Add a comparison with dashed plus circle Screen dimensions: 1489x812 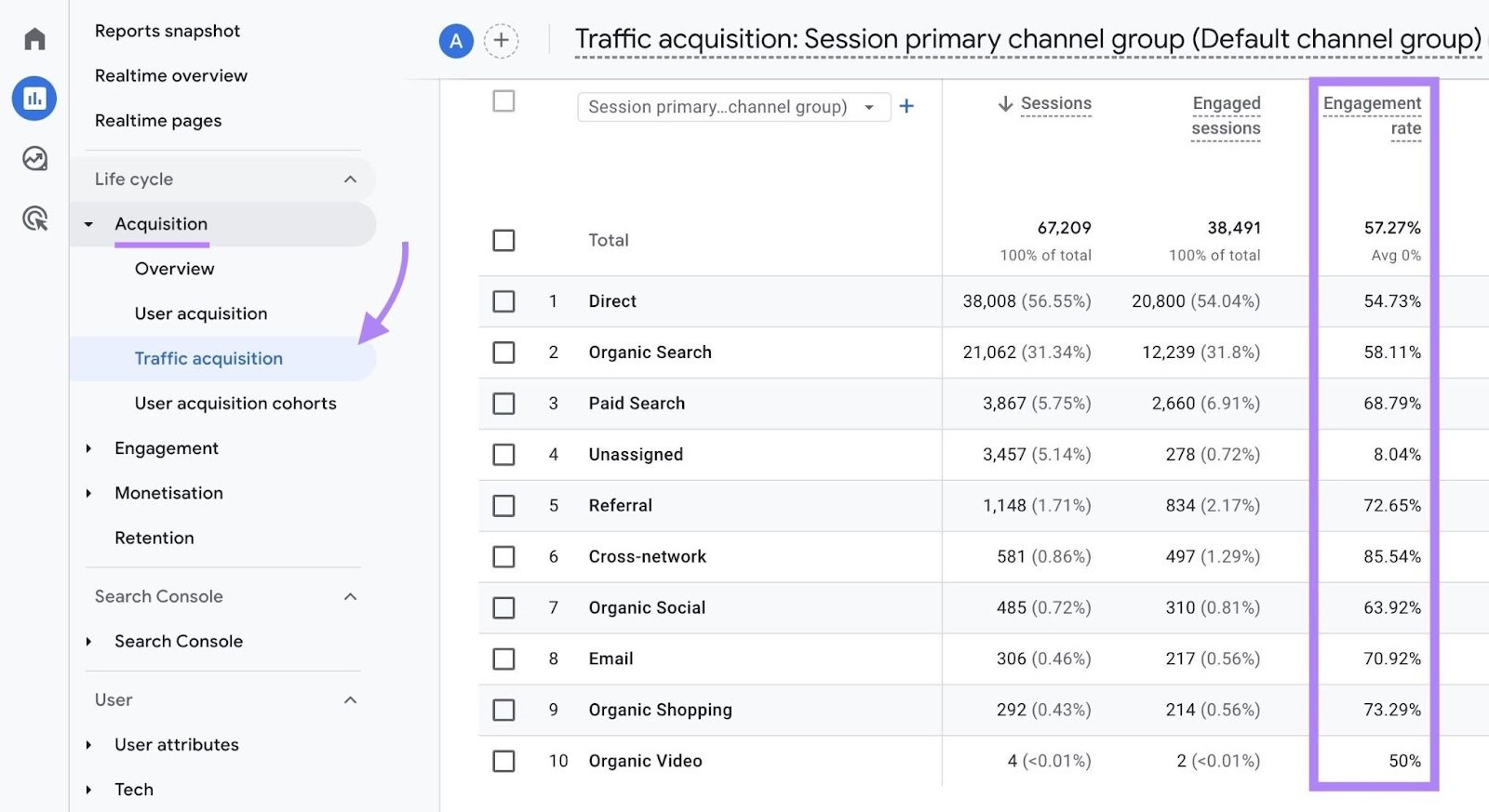[x=501, y=41]
